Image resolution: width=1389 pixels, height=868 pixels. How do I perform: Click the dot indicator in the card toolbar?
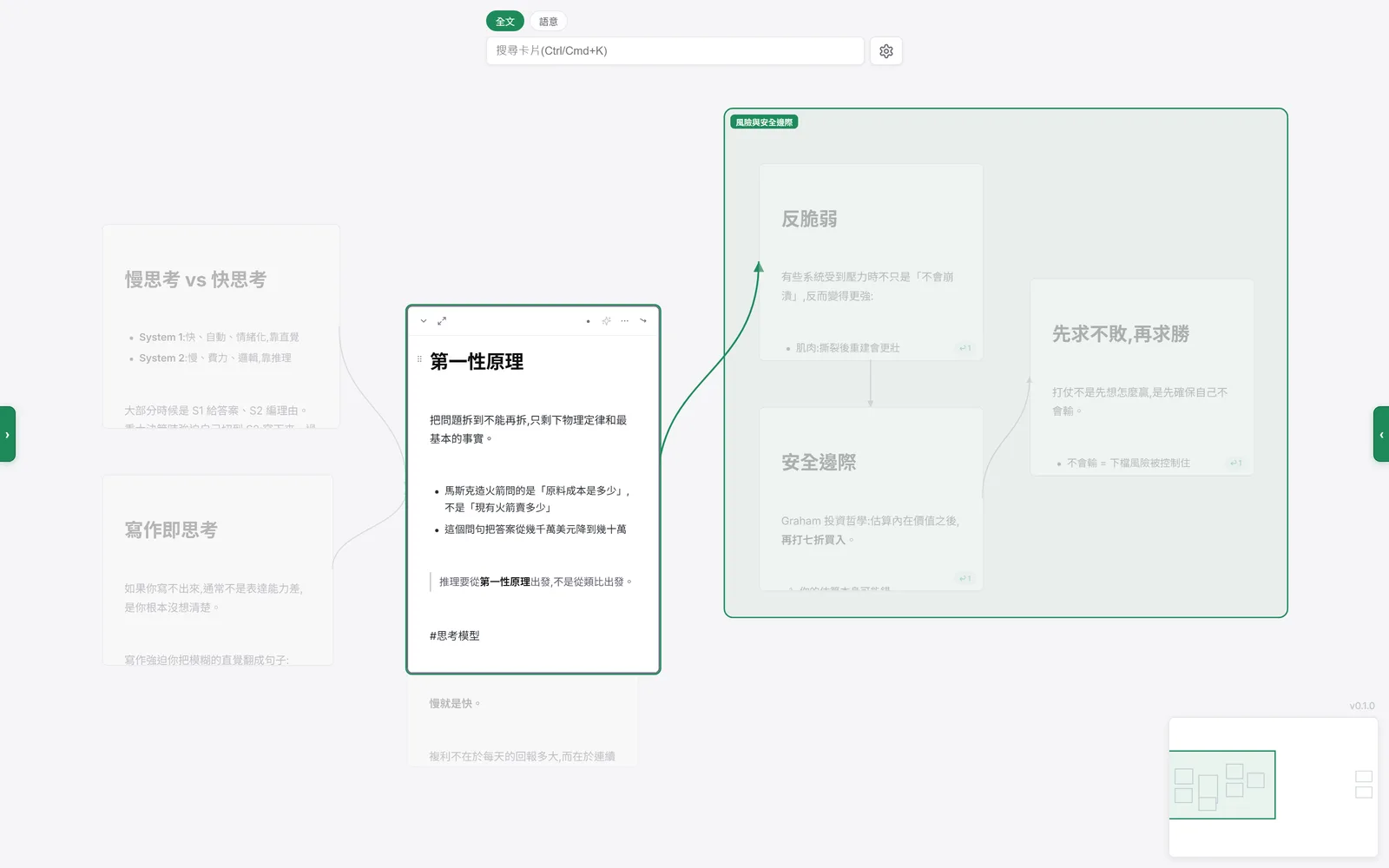(588, 321)
